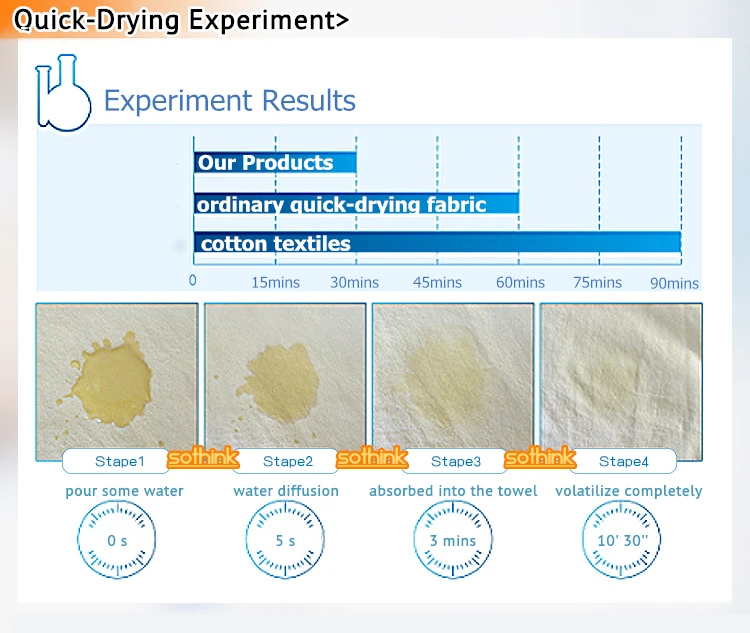Click the 'Stape4' label pill
The width and height of the screenshot is (750, 633).
(x=623, y=461)
